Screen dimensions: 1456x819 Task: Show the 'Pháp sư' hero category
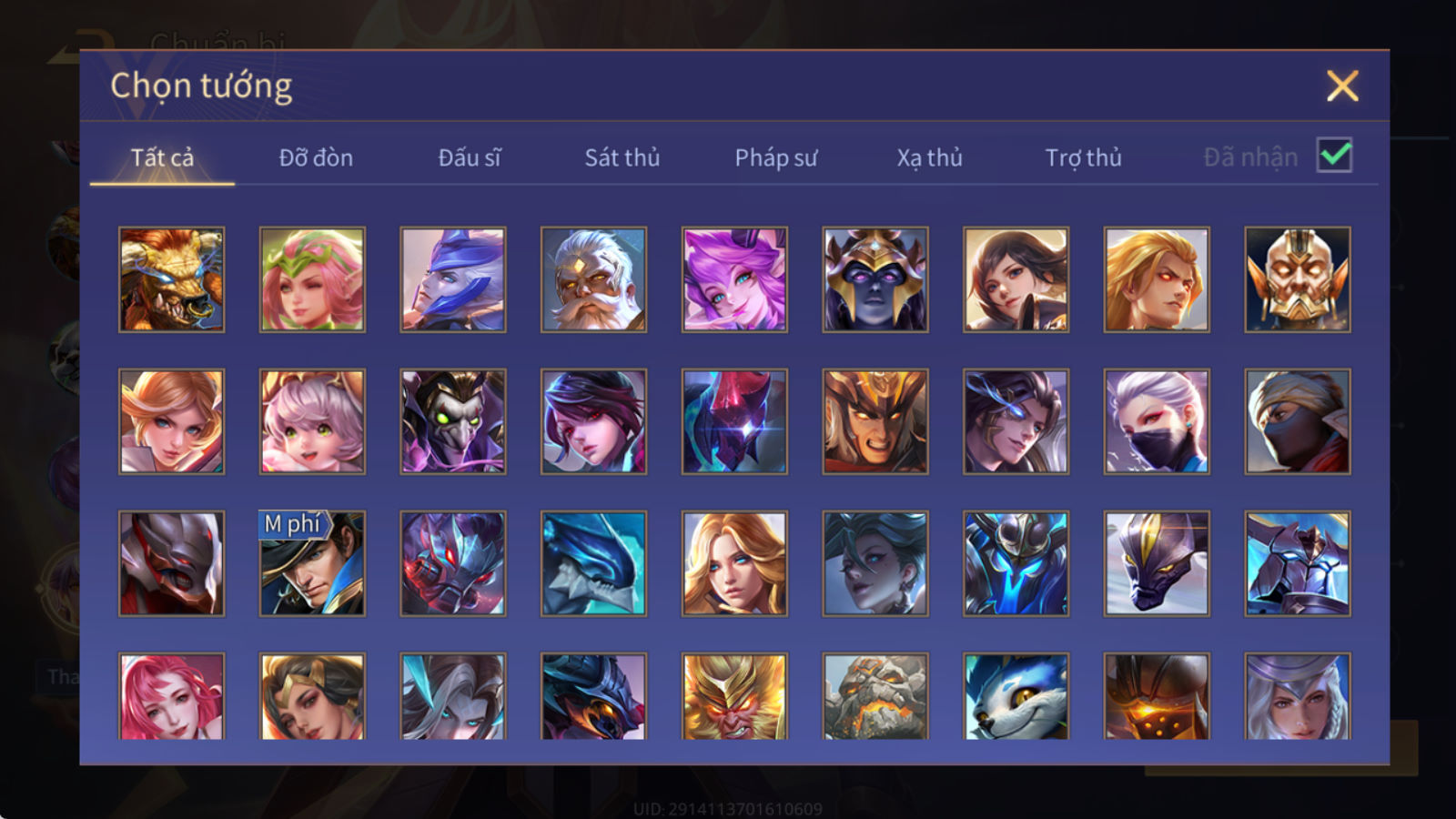point(776,157)
